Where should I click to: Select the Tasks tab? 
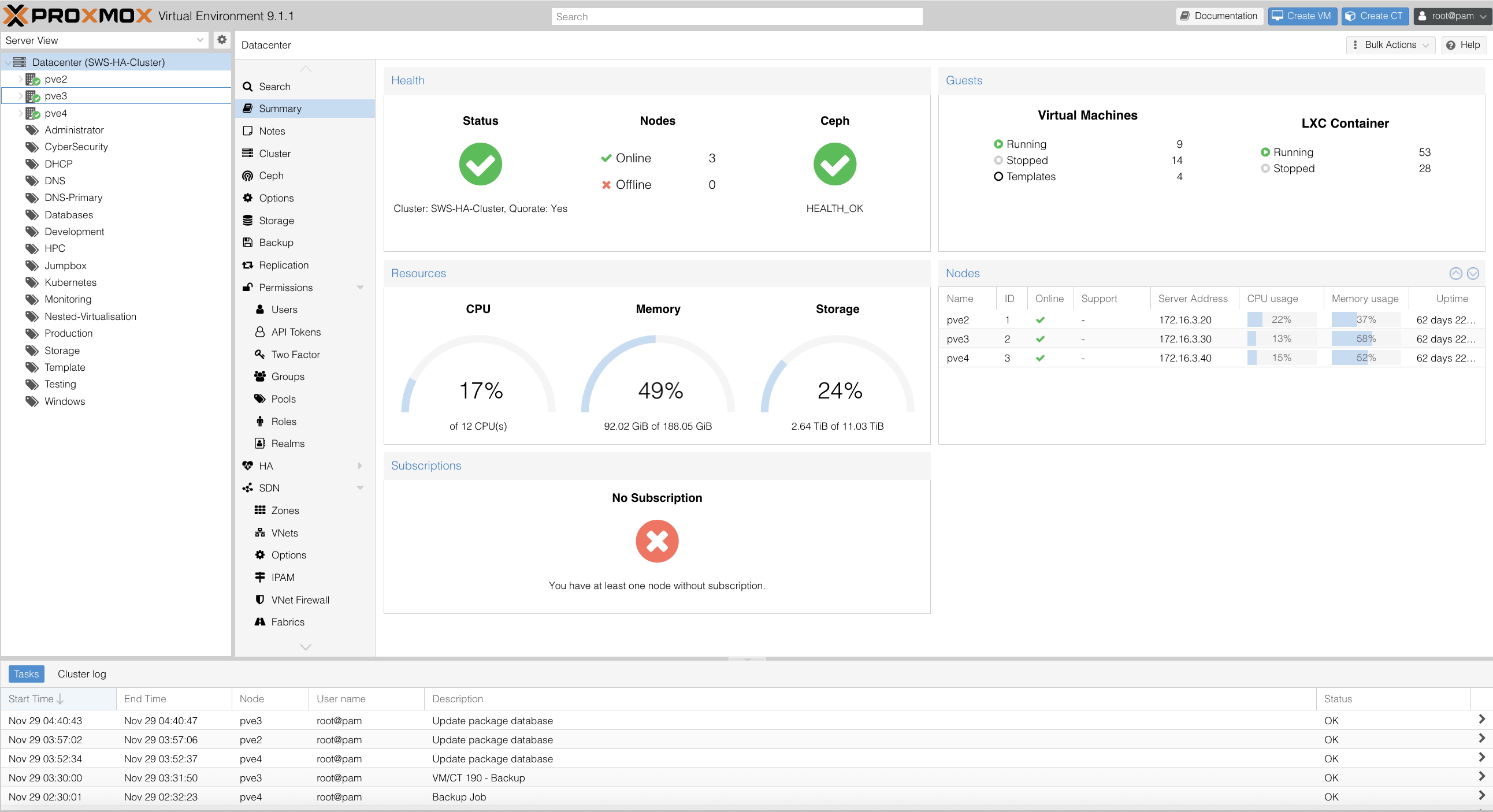pos(26,674)
